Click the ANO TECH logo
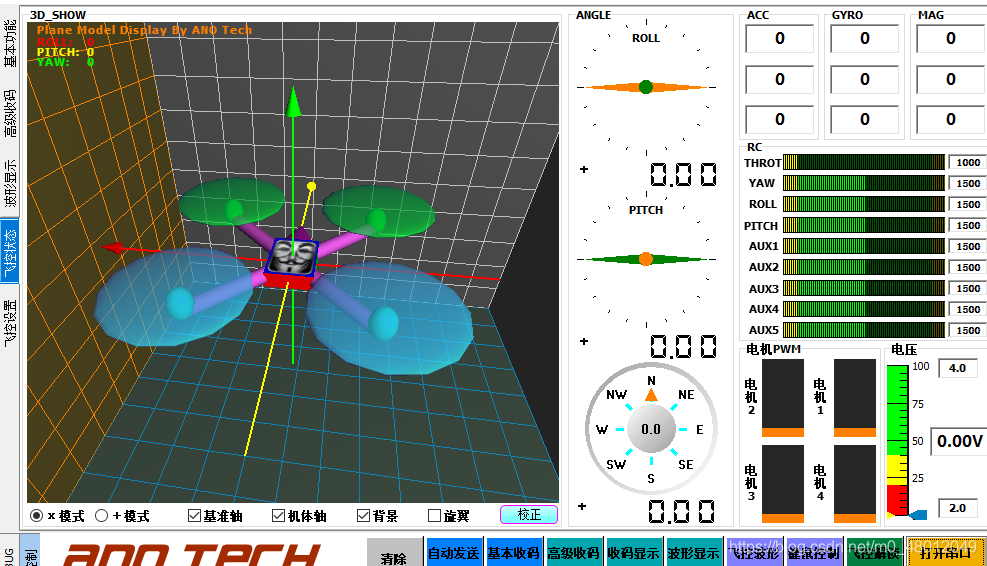 (x=192, y=554)
